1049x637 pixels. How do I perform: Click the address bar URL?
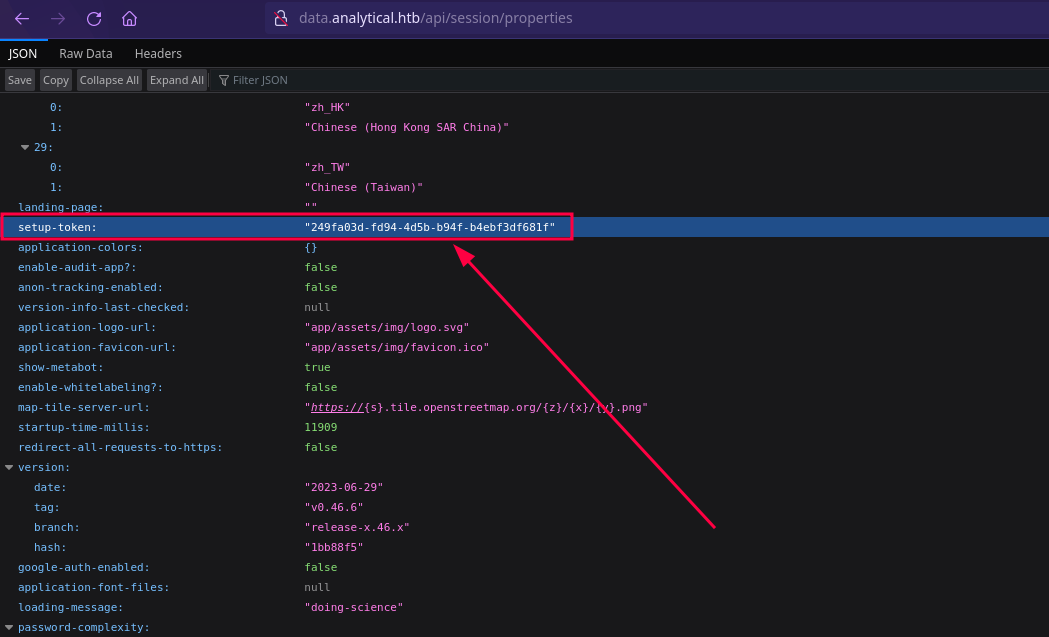click(435, 18)
